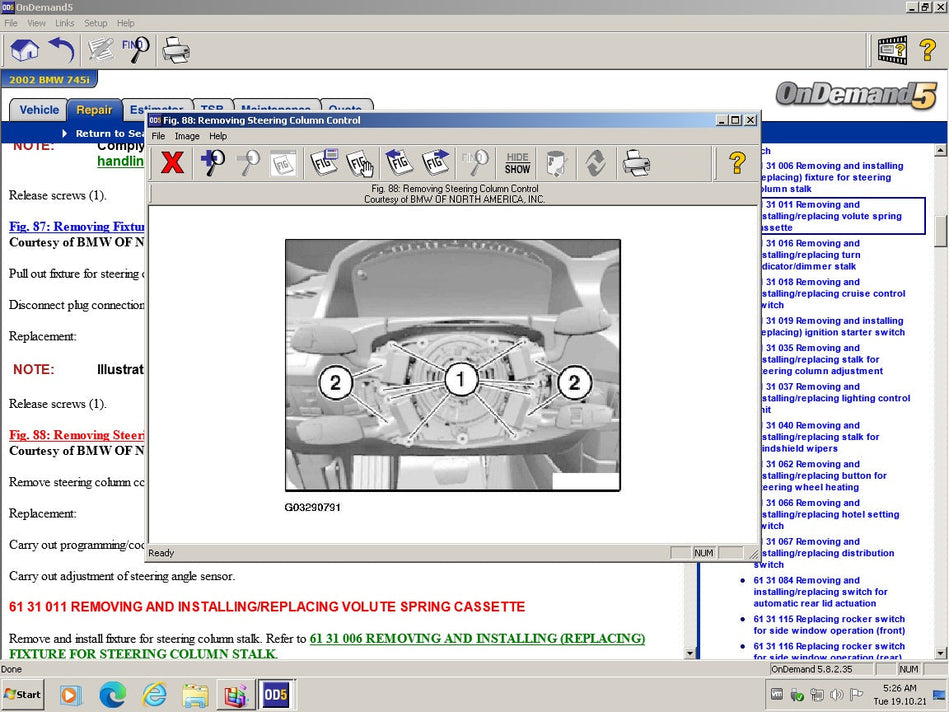Close figure with the red X icon
949x712 pixels.
click(172, 162)
